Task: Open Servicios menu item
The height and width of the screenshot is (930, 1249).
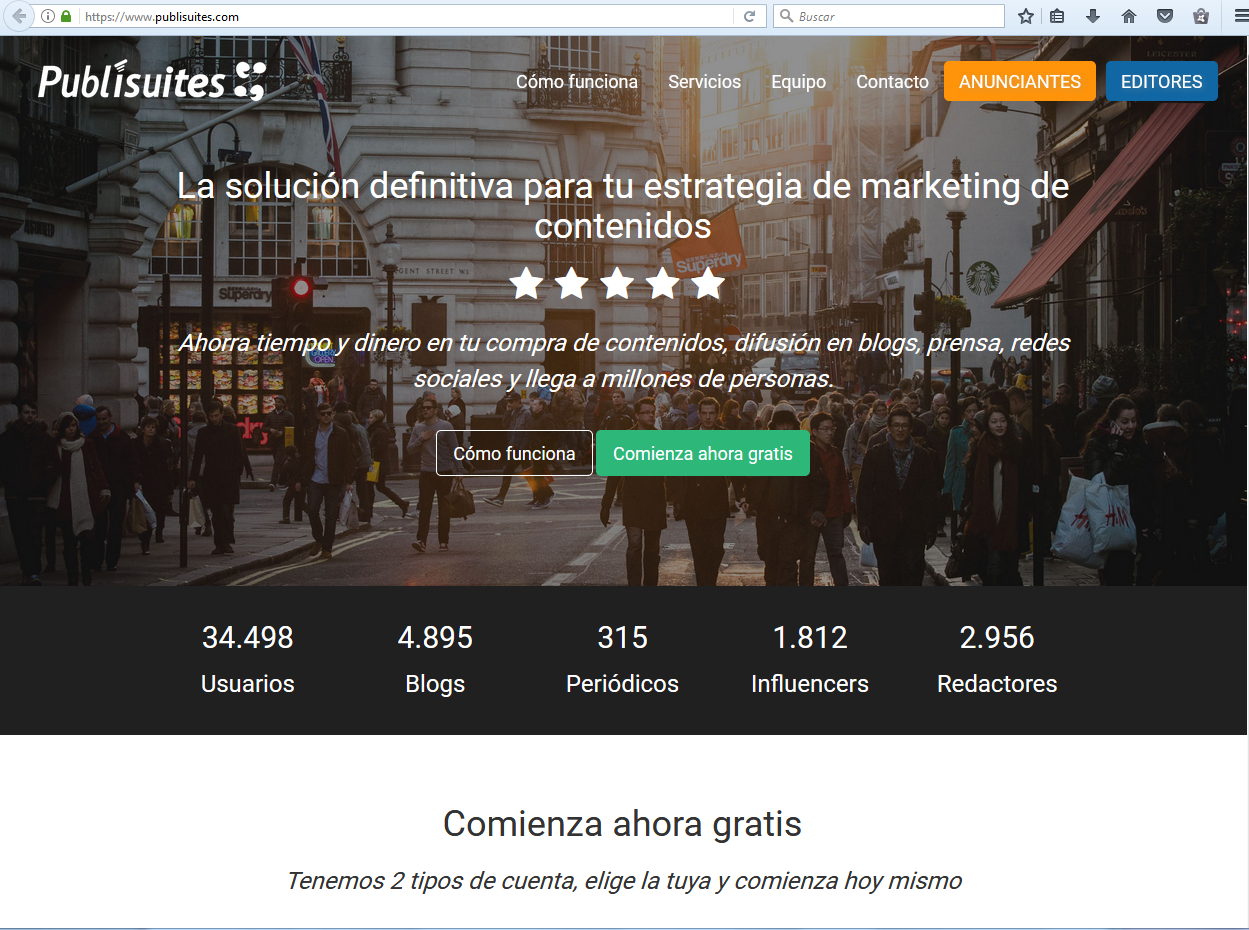Action: [x=705, y=82]
